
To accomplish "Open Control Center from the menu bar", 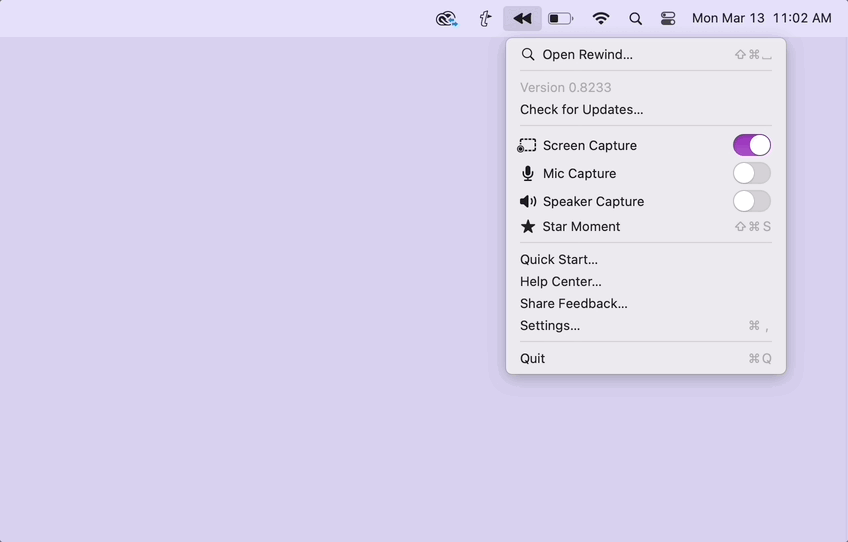I will coord(668,18).
